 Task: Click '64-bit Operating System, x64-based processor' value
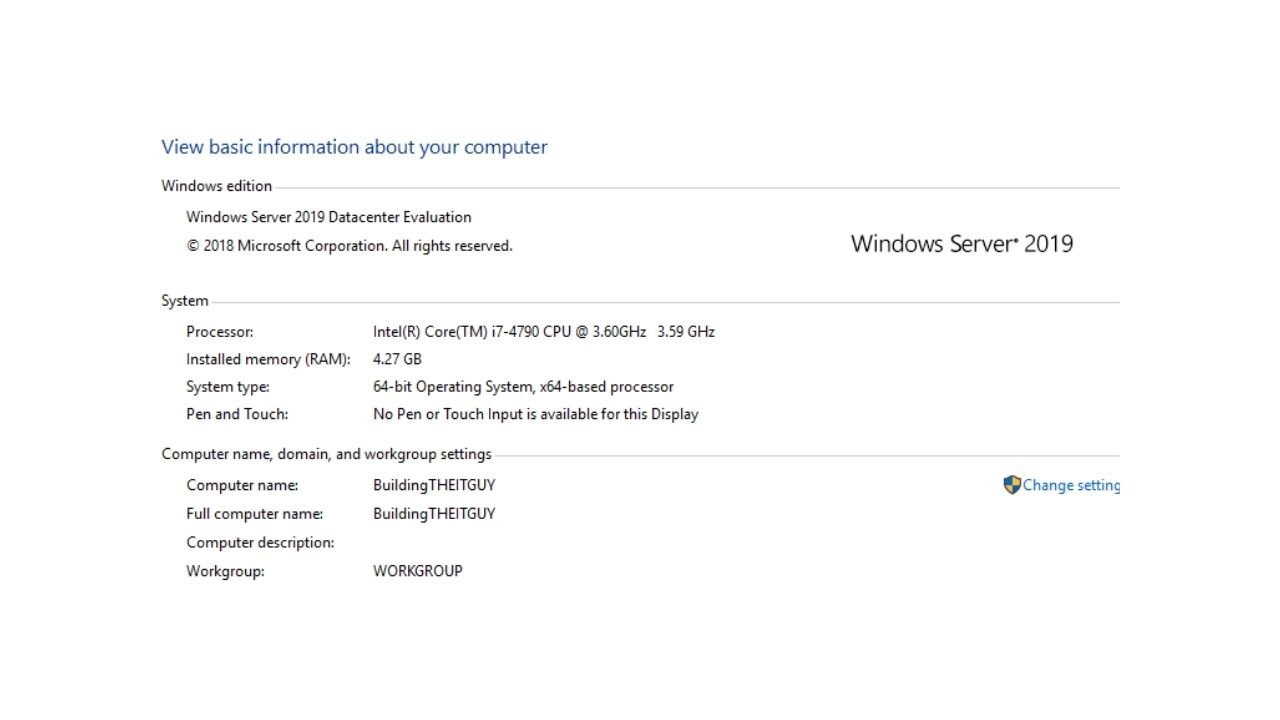pos(523,387)
